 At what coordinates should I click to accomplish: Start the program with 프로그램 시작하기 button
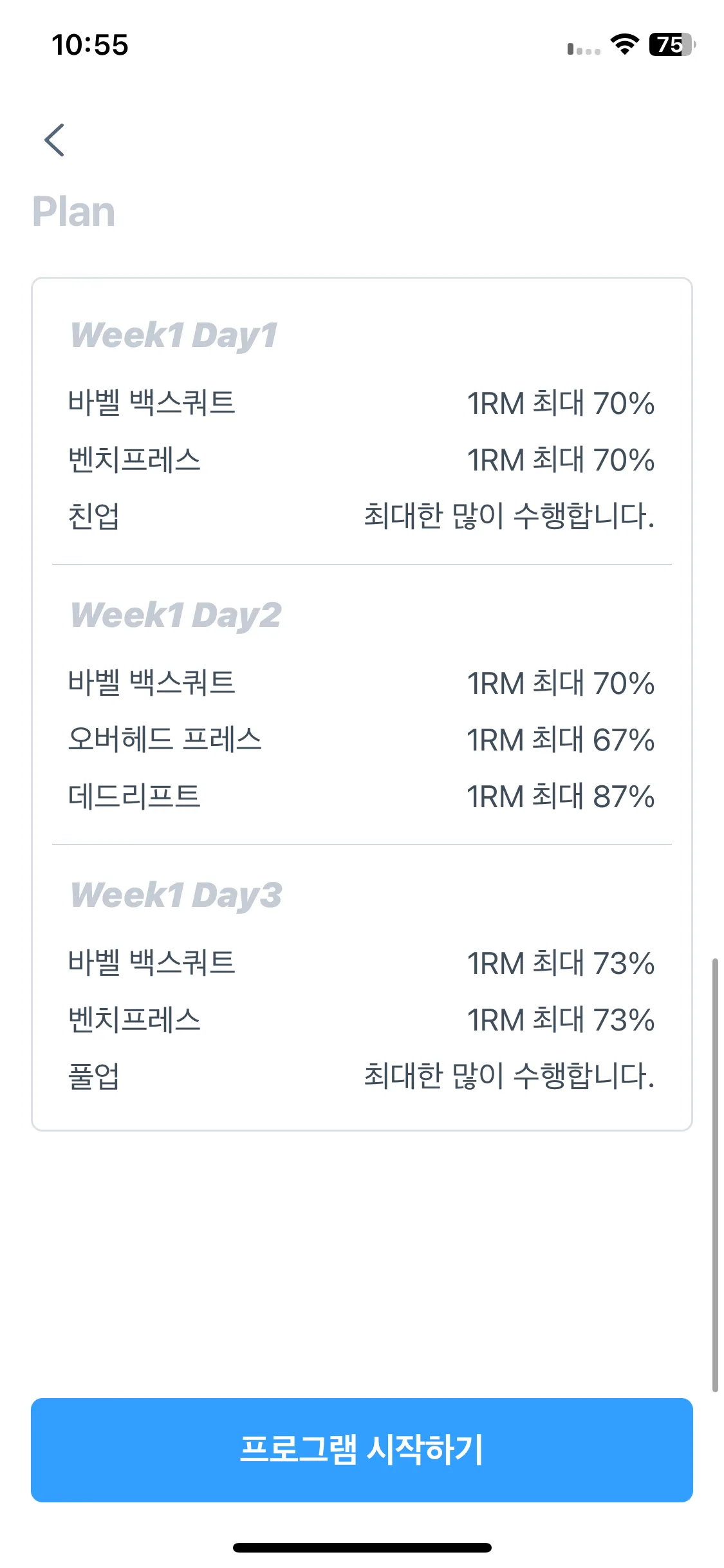362,1450
